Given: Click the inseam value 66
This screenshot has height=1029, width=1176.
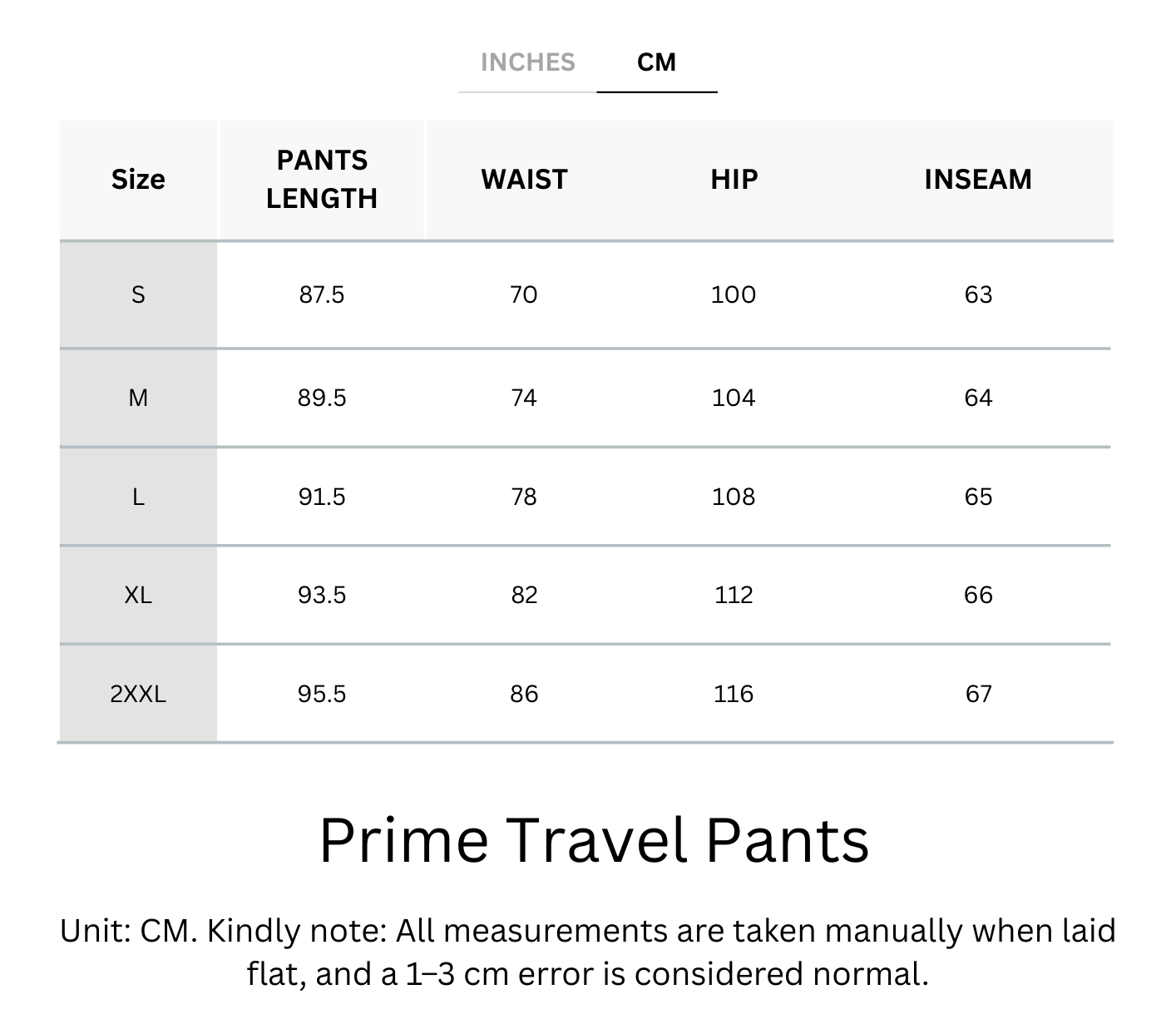Looking at the screenshot, I should (978, 595).
